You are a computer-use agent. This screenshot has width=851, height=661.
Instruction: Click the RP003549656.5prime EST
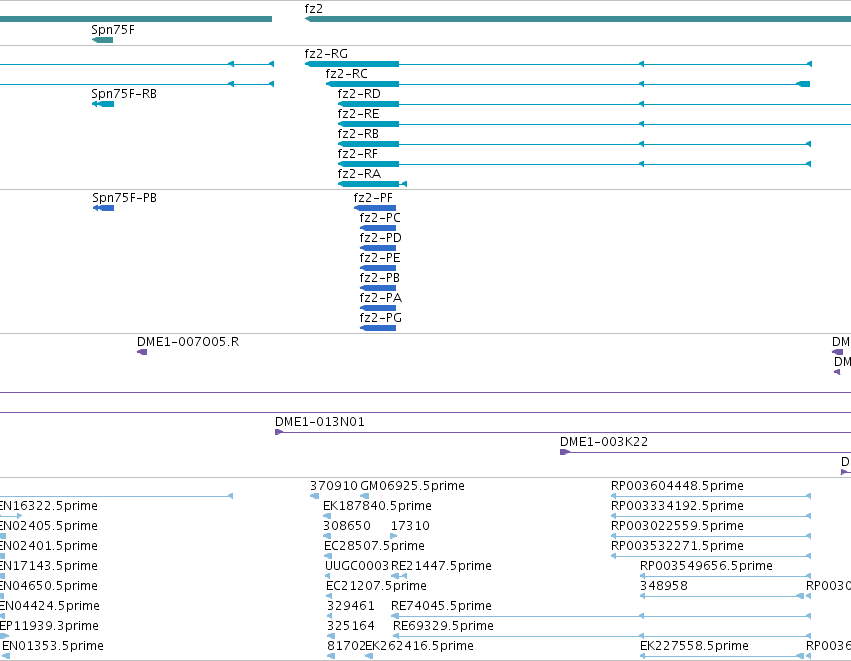(726, 576)
